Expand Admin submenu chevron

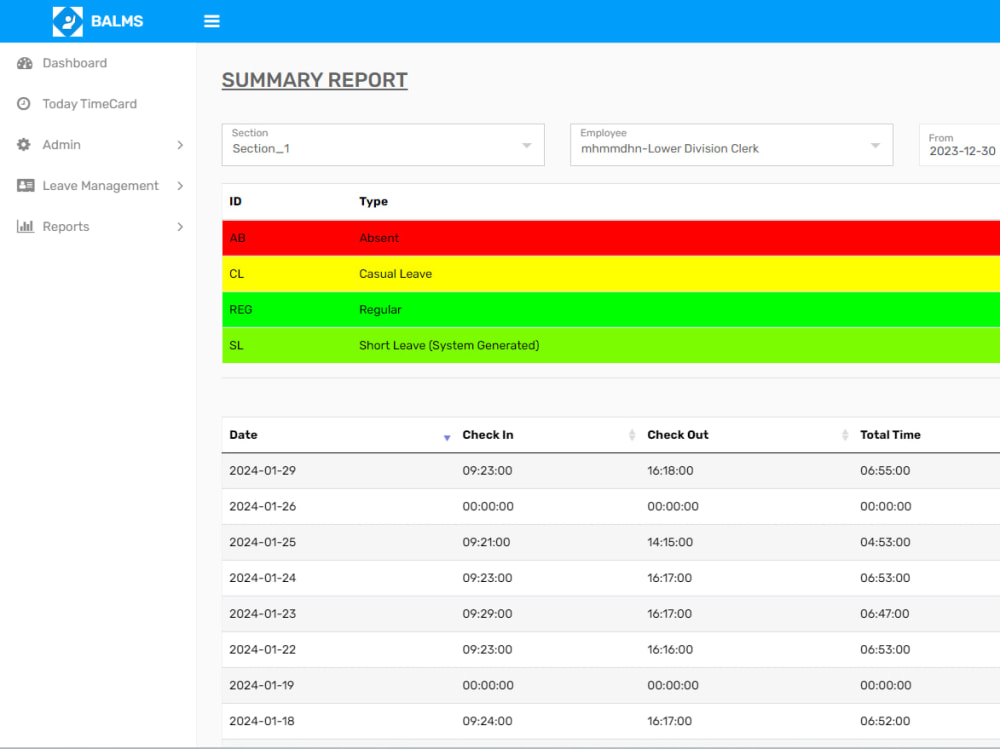click(x=180, y=145)
